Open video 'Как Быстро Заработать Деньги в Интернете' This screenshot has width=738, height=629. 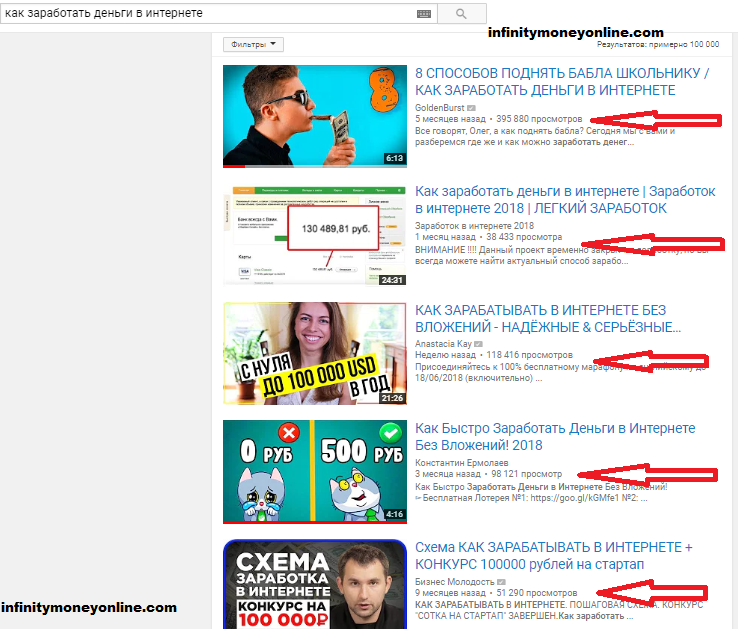pos(555,436)
